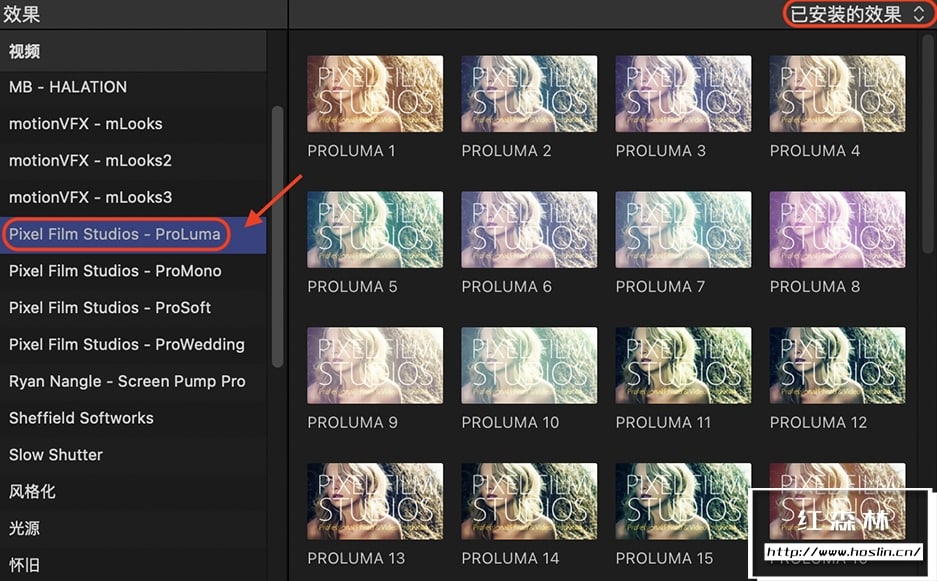The height and width of the screenshot is (581, 937).
Task: Click the category sidebar scrollbar
Action: coord(277,236)
